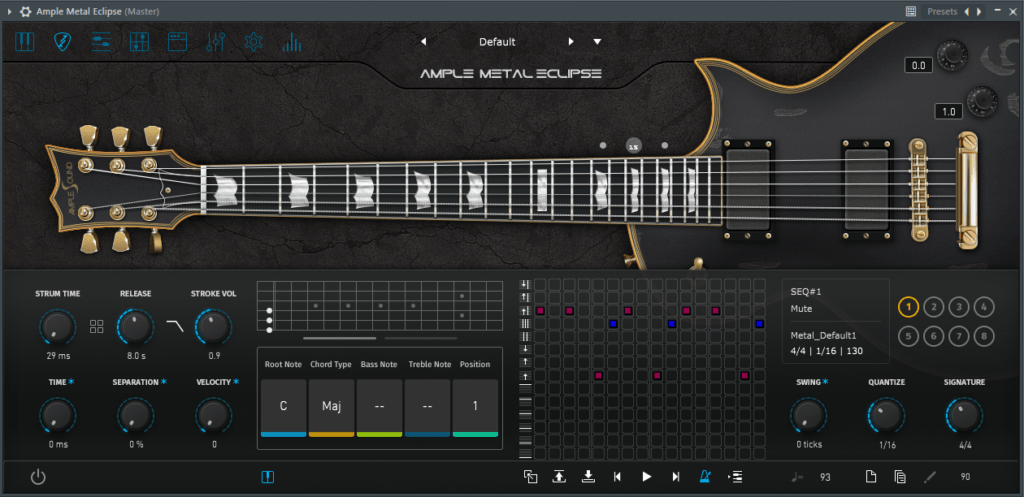1024x497 pixels.
Task: Select sequence slot 7
Action: 959,336
